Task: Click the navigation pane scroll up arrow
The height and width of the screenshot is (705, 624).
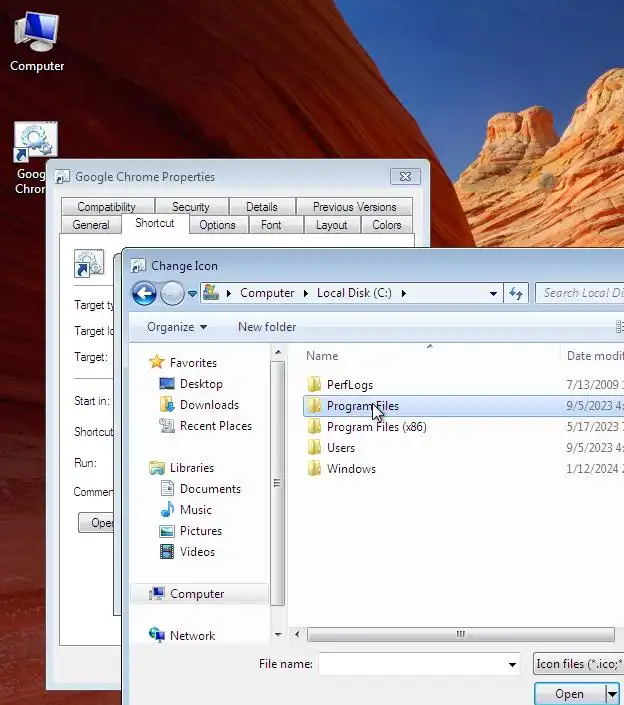Action: tap(278, 352)
